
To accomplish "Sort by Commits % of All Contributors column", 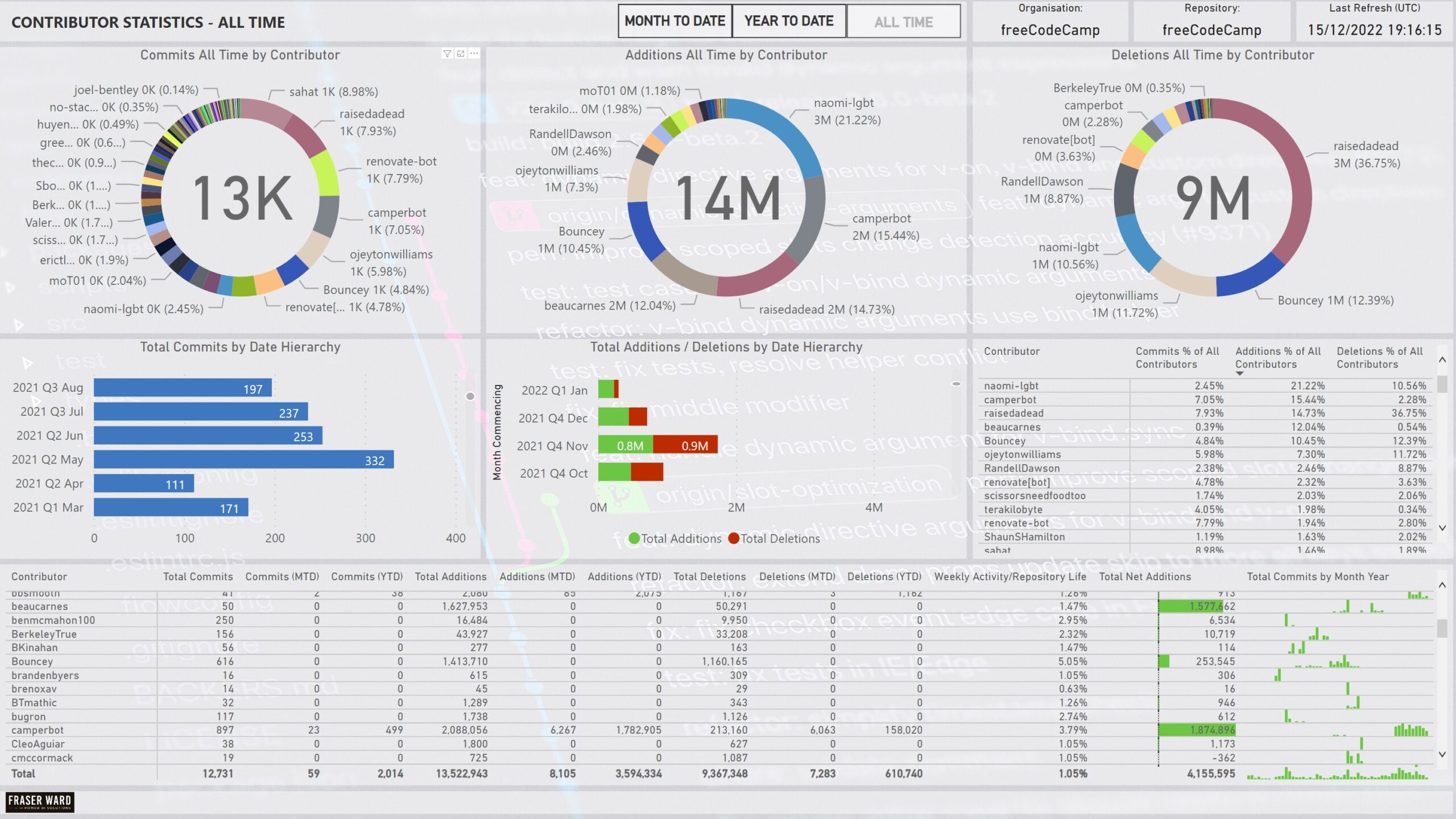I will coord(1177,358).
